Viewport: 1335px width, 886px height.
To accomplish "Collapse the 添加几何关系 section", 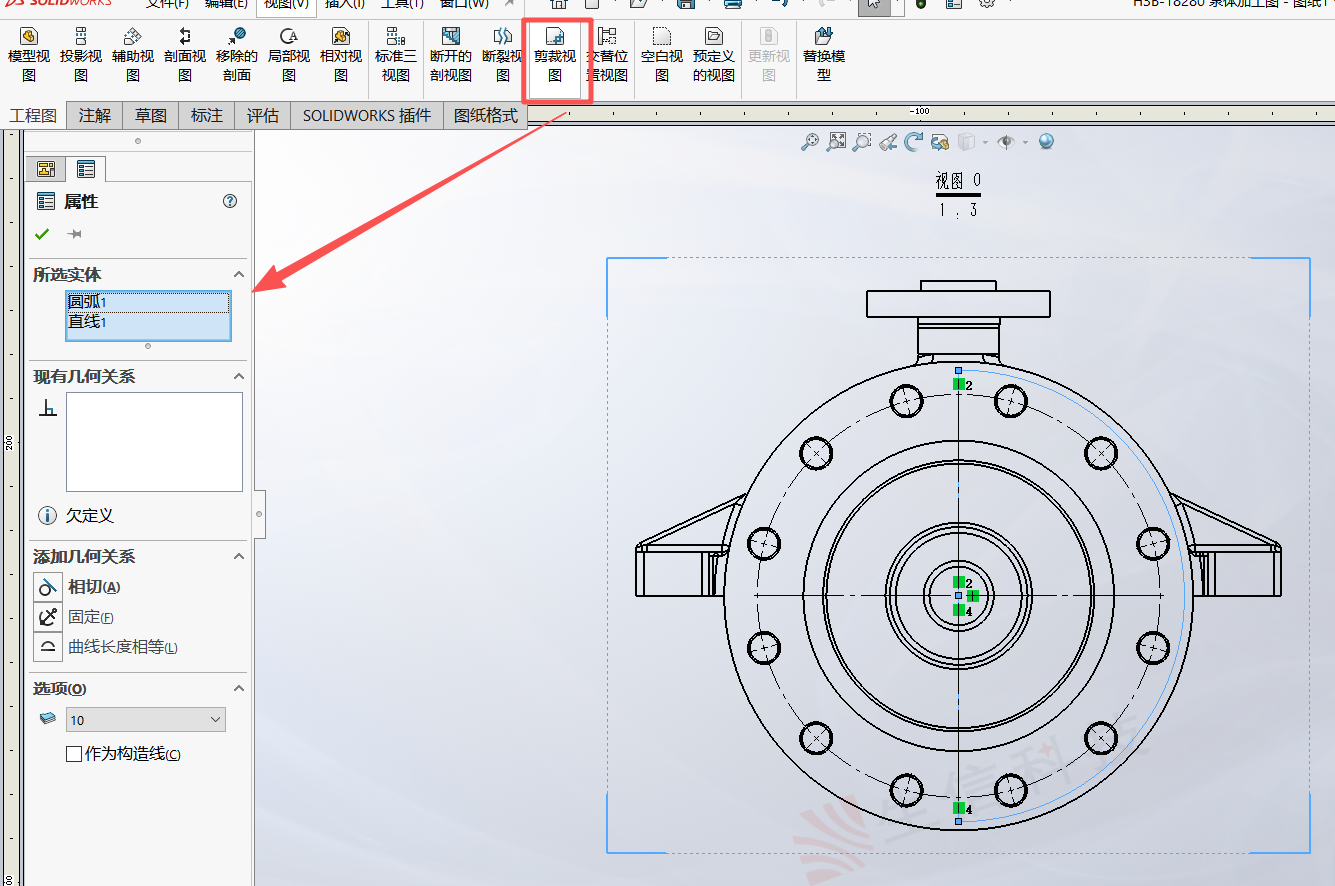I will (239, 556).
